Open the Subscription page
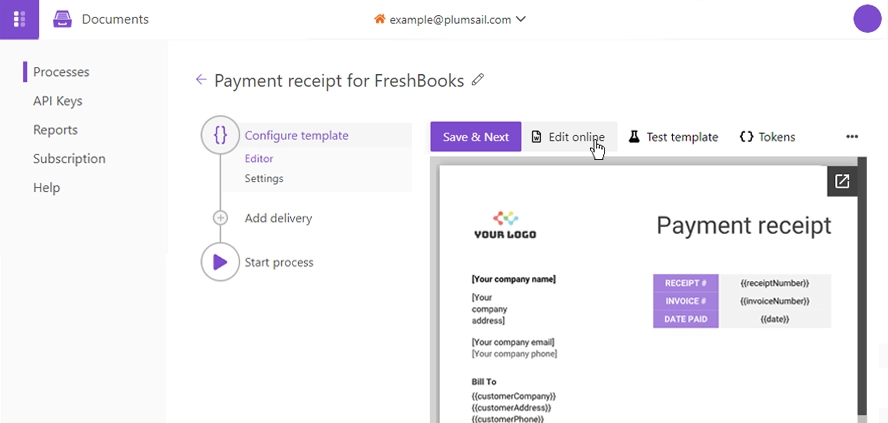The image size is (888, 423). (x=69, y=159)
